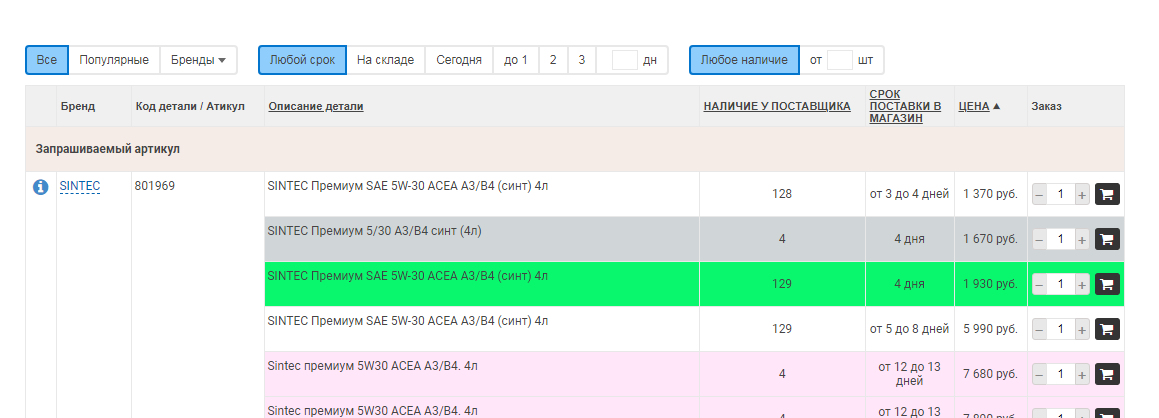This screenshot has width=1159, height=418.
Task: Select the Популярные filter
Action: tap(114, 60)
